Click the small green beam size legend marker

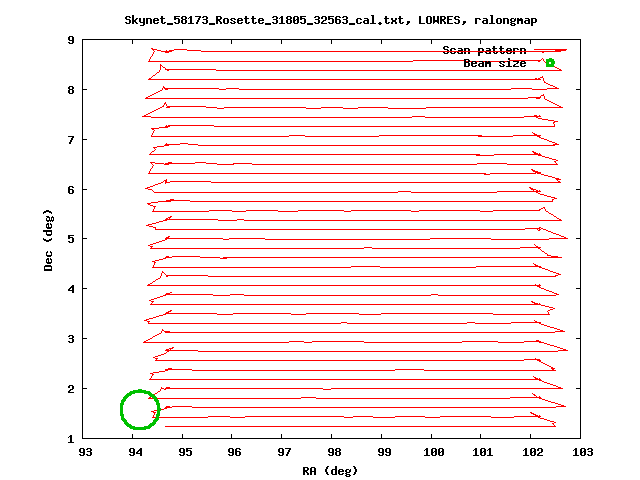[x=550, y=62]
